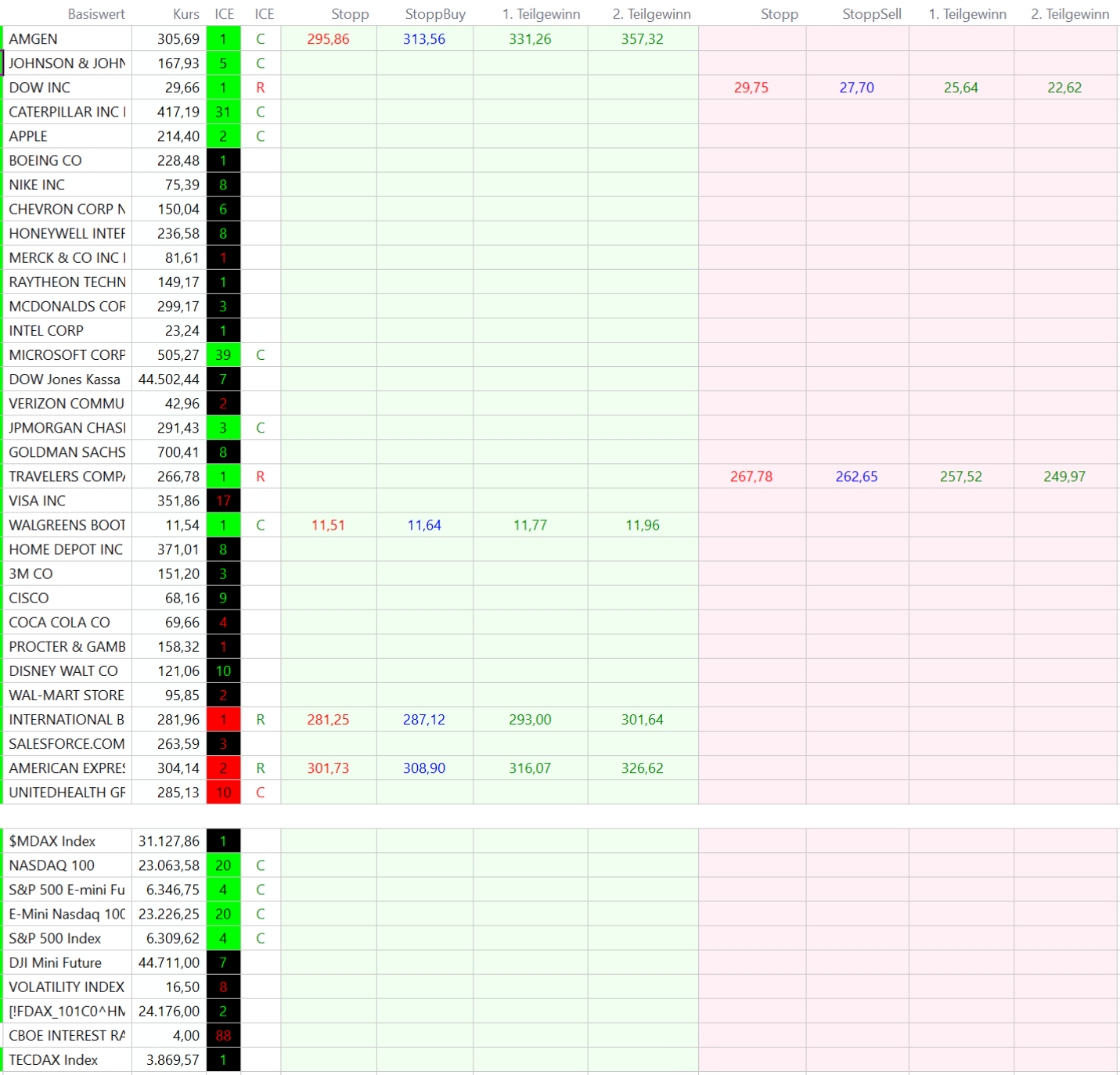1120x1075 pixels.
Task: Click the DOW Jones Kassa price cell
Action: pos(168,379)
